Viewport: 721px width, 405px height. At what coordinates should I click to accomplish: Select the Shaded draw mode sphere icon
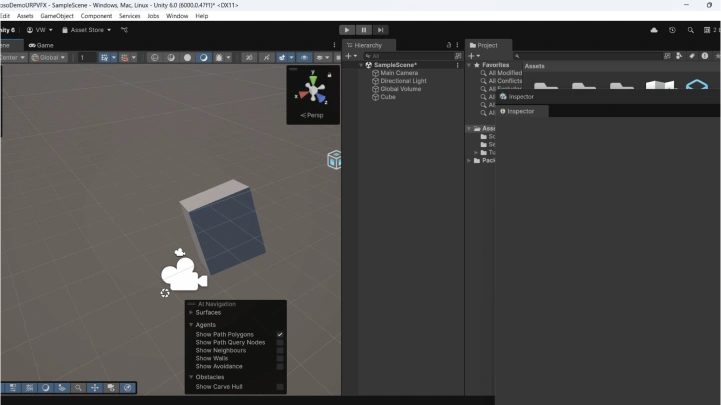(x=187, y=57)
